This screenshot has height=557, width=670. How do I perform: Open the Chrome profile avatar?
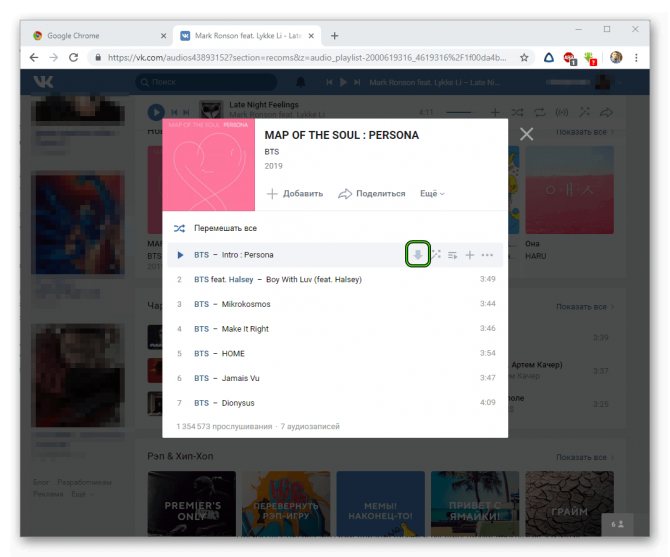click(616, 57)
